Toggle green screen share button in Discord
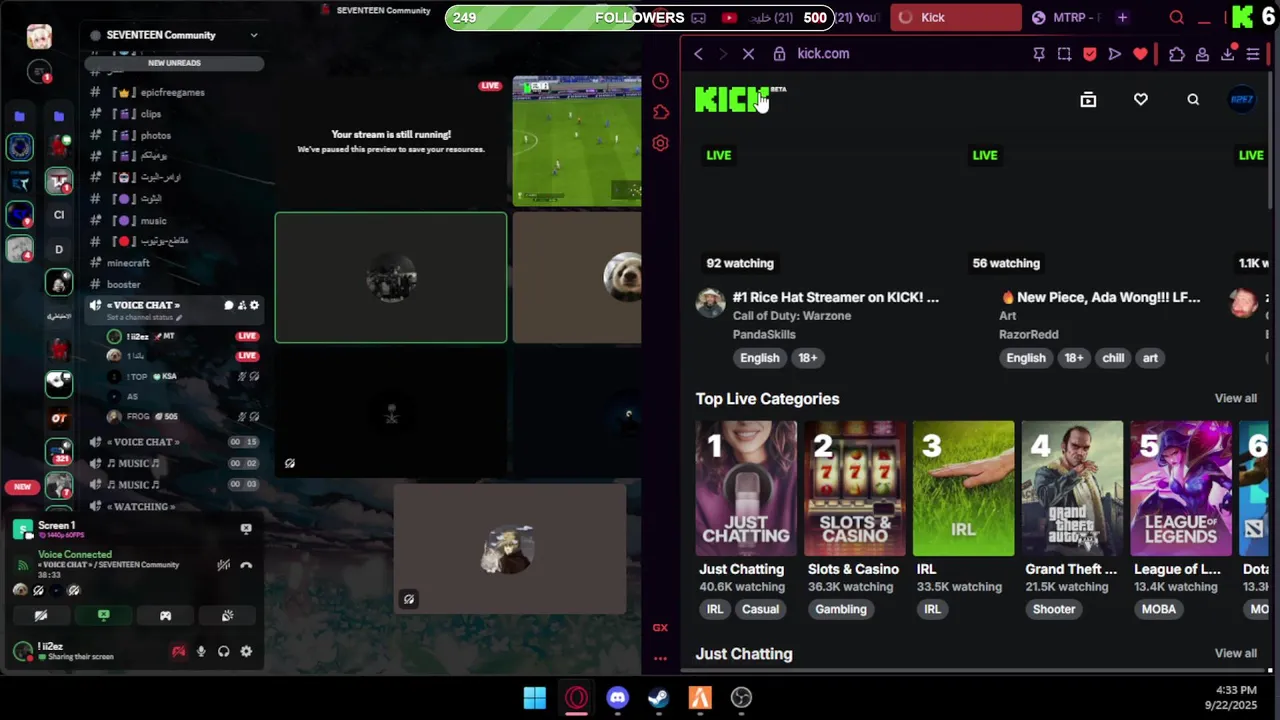1280x720 pixels. pos(103,616)
